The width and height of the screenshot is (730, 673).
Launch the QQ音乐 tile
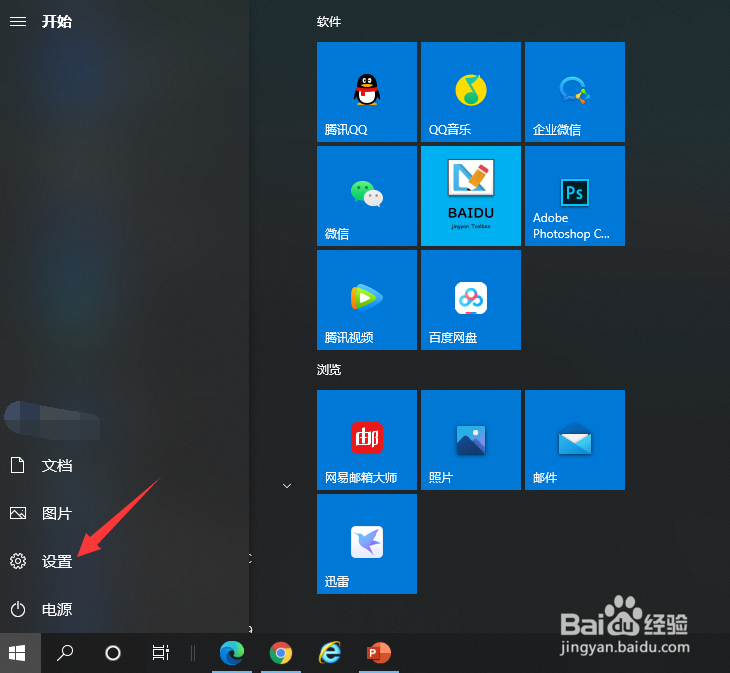[x=471, y=92]
